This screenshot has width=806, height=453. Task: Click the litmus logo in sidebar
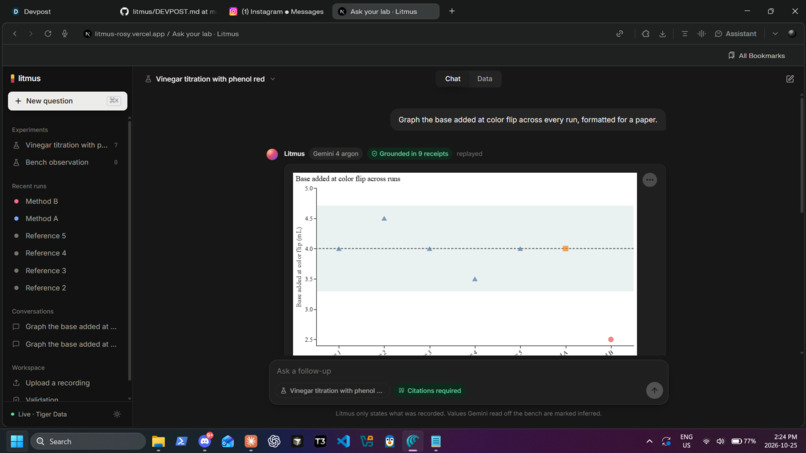pyautogui.click(x=26, y=79)
